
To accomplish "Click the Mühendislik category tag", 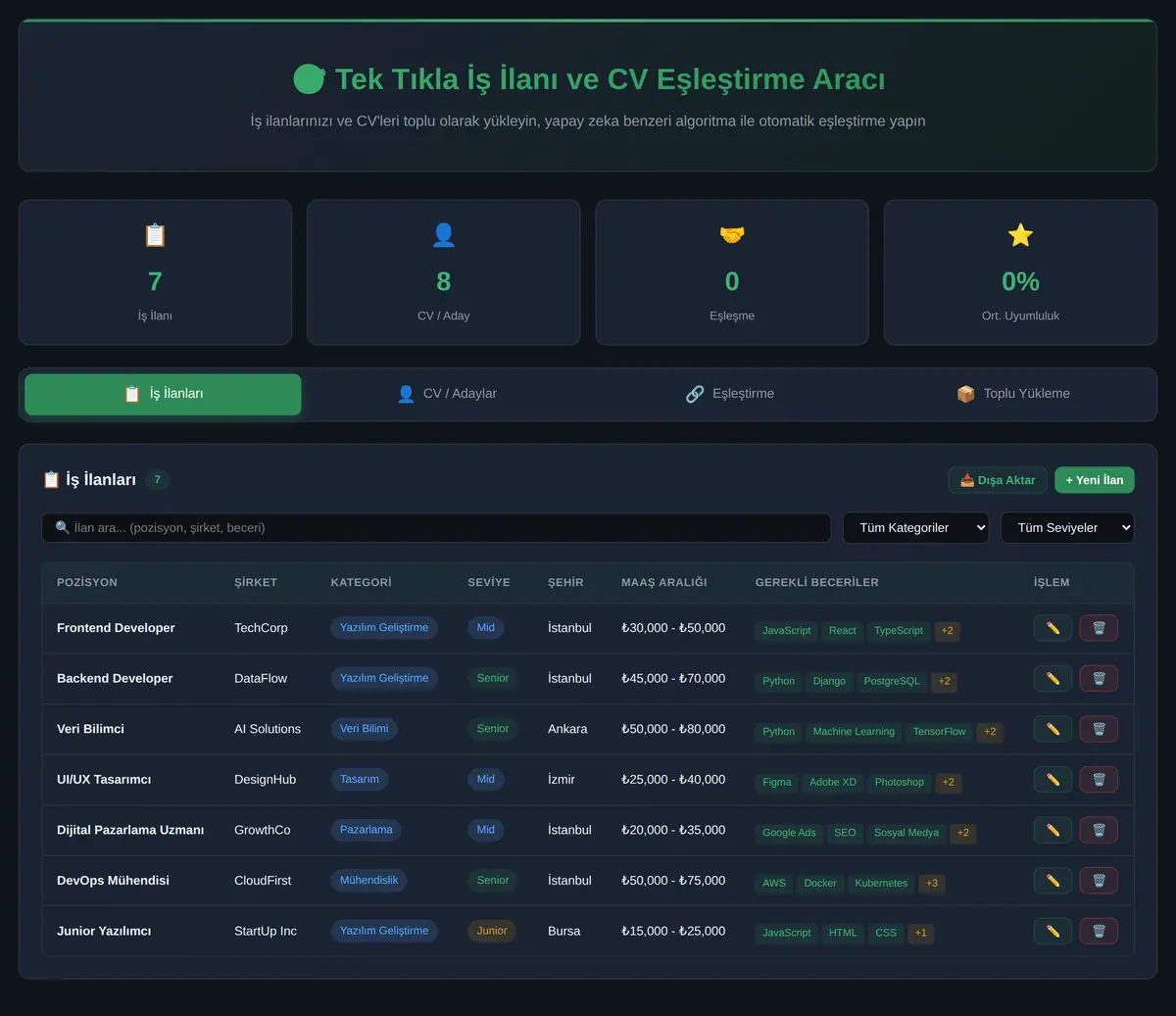I will pos(368,881).
